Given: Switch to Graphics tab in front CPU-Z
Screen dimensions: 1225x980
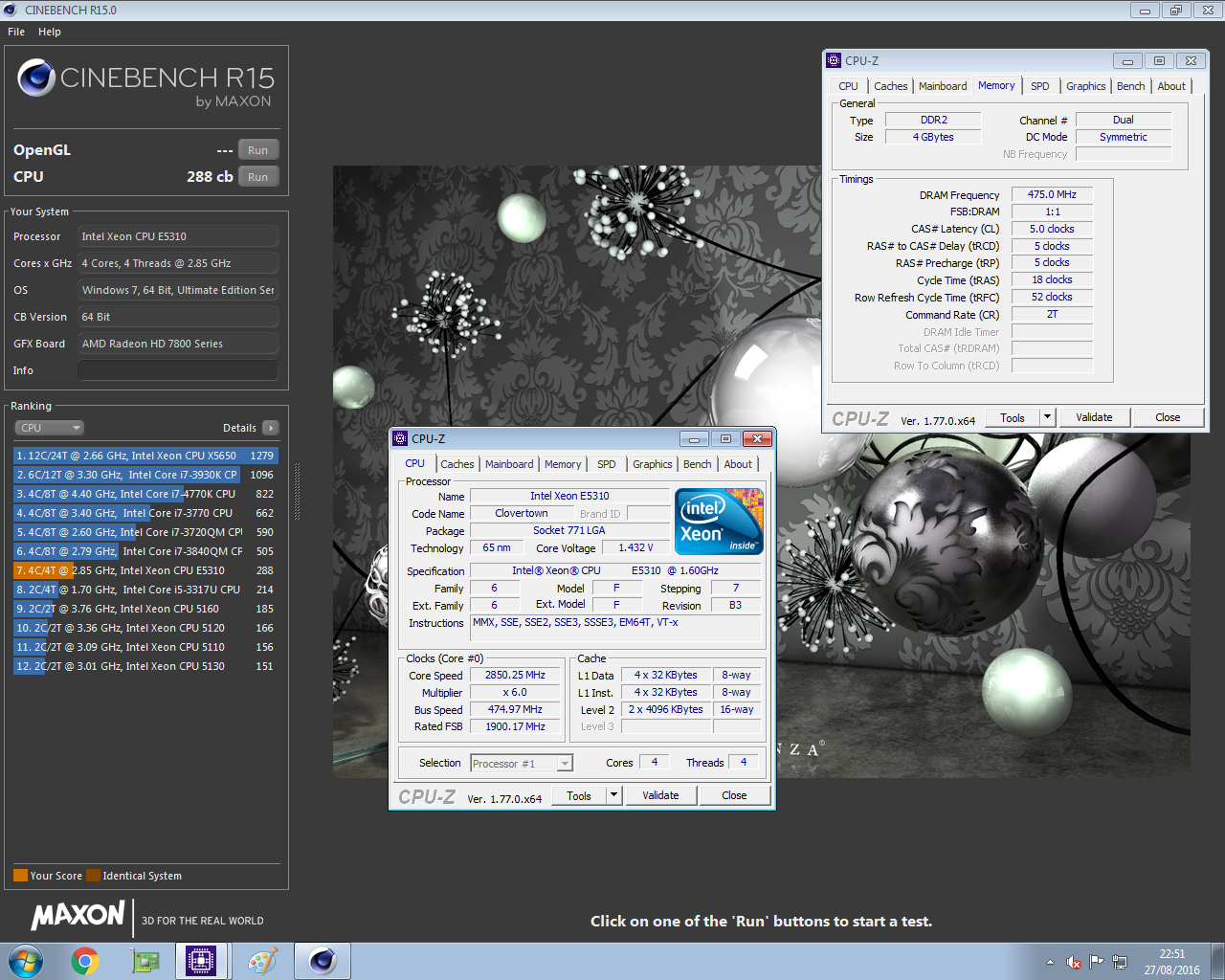Looking at the screenshot, I should tap(653, 464).
